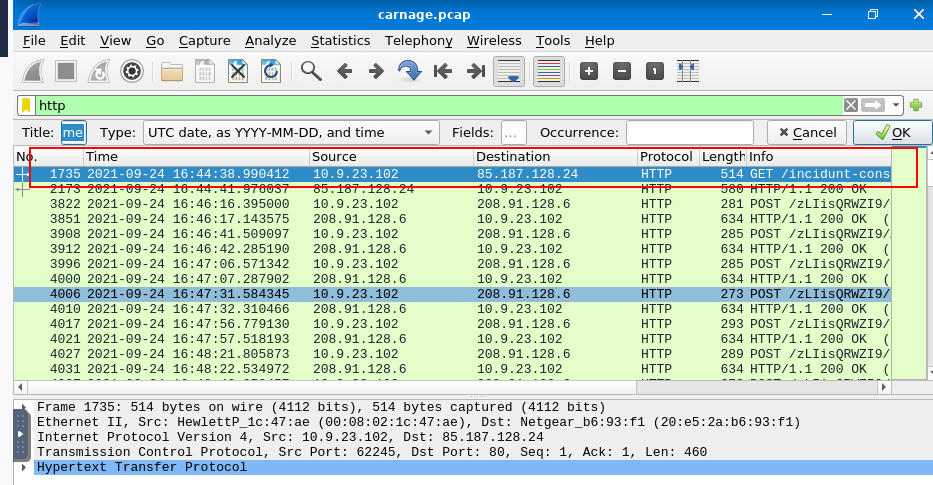Click the Find packet magnifier icon
The height and width of the screenshot is (485, 933).
[311, 71]
